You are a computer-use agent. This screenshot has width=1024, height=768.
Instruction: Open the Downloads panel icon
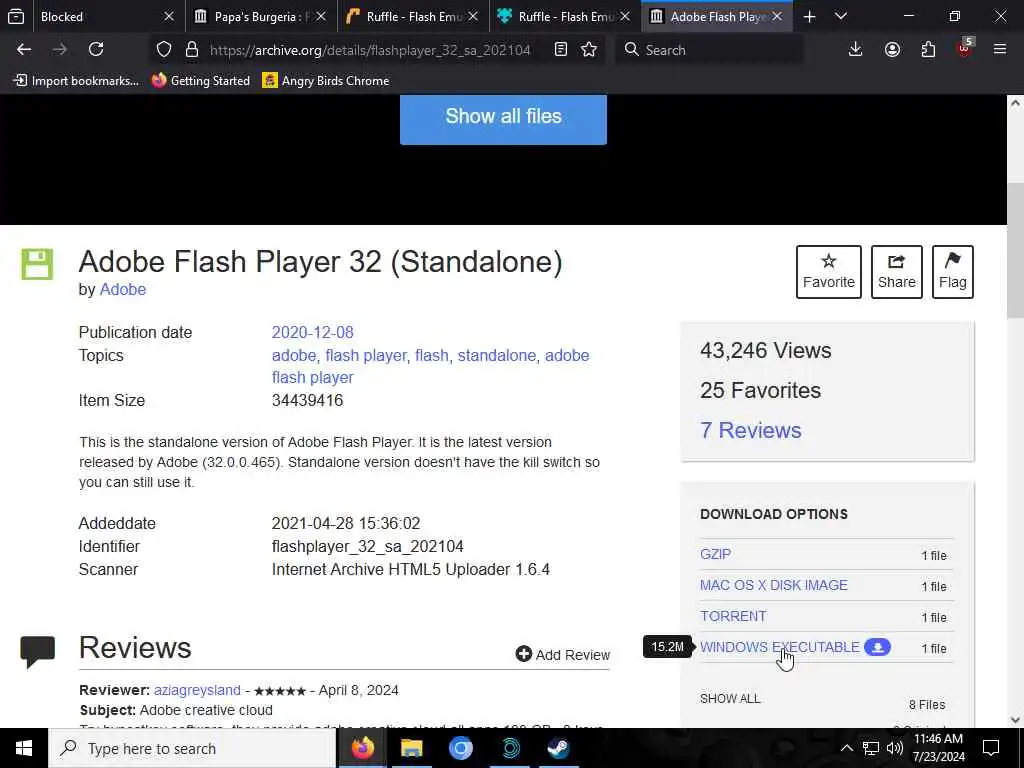click(855, 50)
